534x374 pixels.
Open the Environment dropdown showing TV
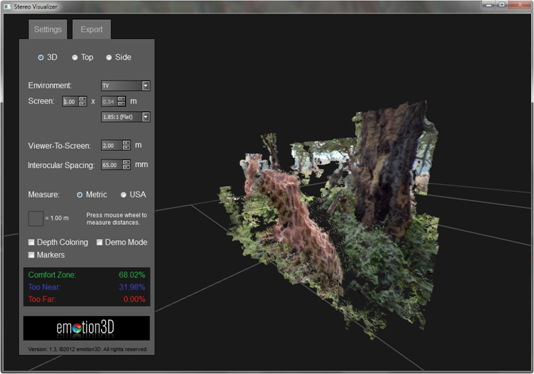pos(126,85)
